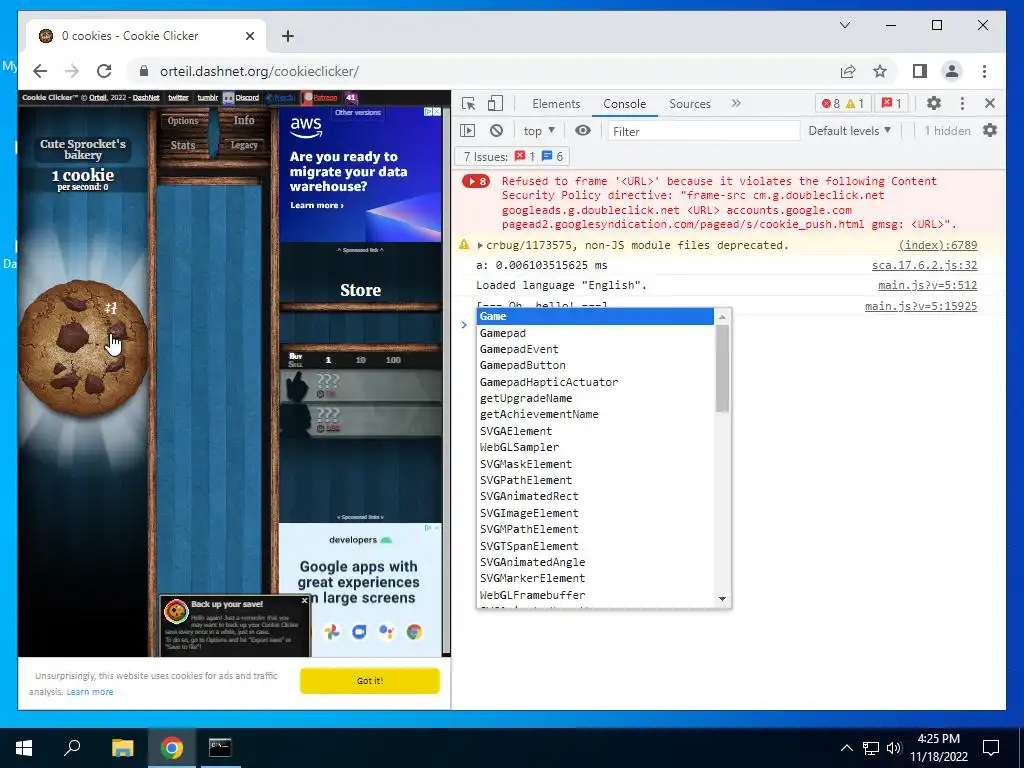Select WebGLSampler suggestion
The width and height of the screenshot is (1024, 768).
pyautogui.click(x=596, y=447)
